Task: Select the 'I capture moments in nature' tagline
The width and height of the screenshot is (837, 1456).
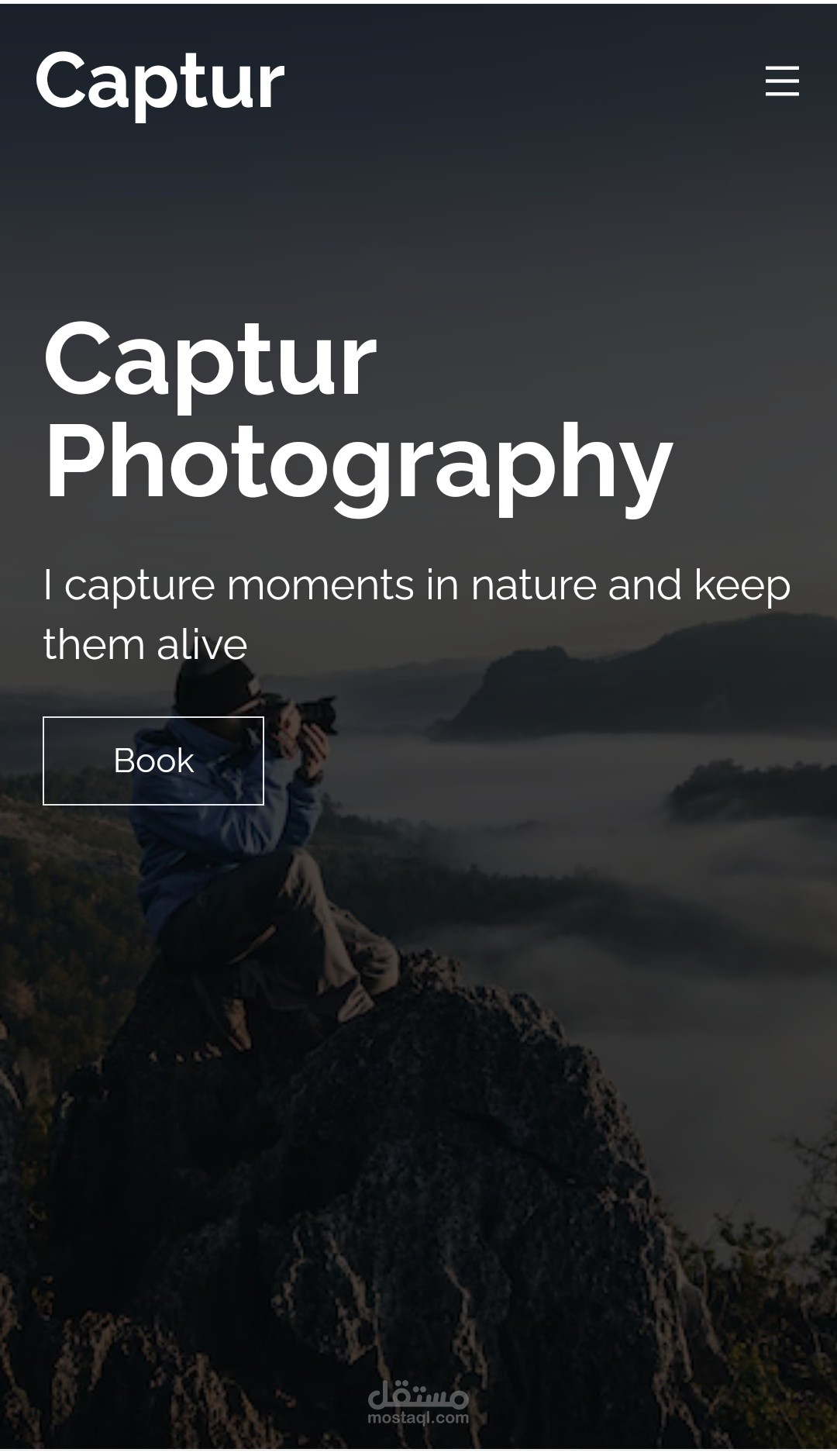Action: point(416,614)
